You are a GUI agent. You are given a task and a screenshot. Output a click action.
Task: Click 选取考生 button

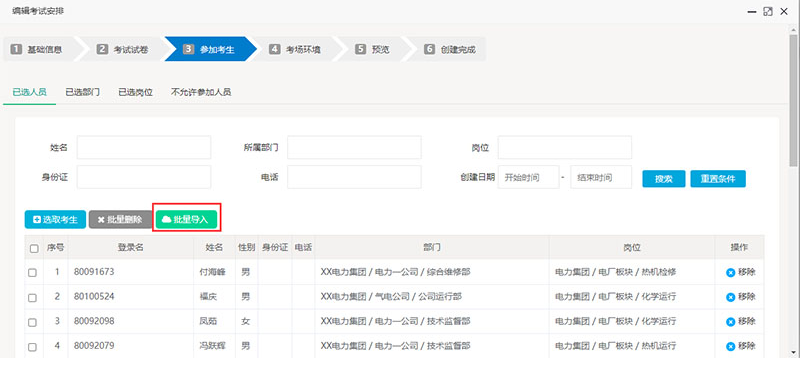(x=55, y=219)
